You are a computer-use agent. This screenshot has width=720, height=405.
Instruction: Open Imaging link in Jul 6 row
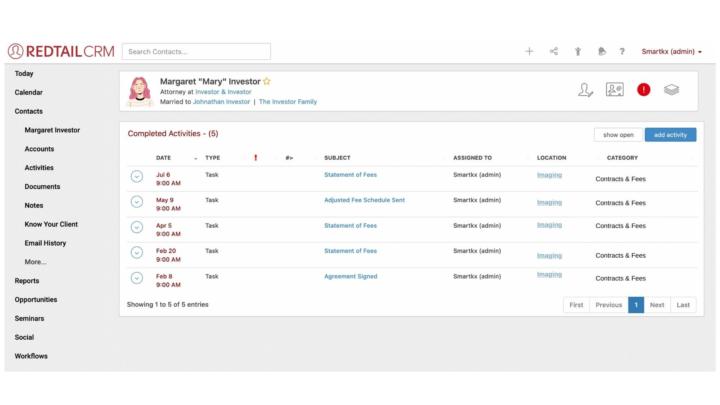coord(549,175)
